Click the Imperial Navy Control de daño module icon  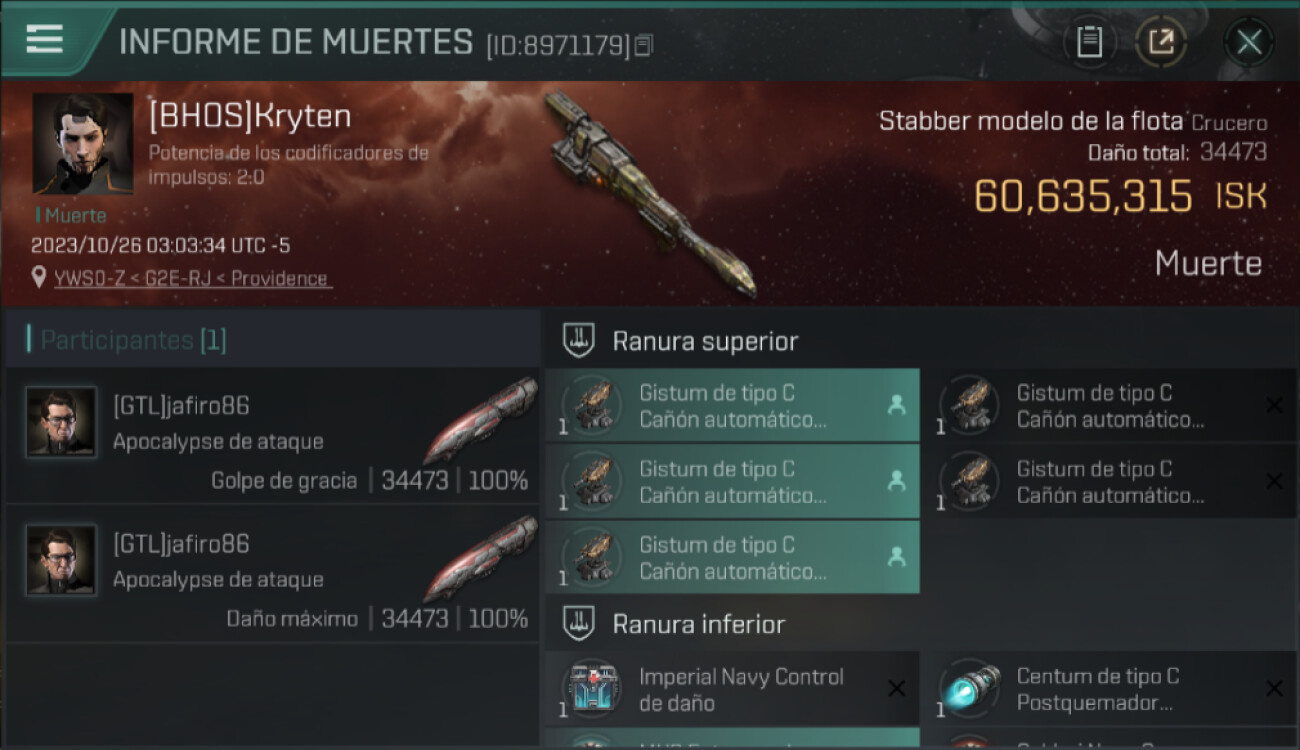click(x=591, y=689)
